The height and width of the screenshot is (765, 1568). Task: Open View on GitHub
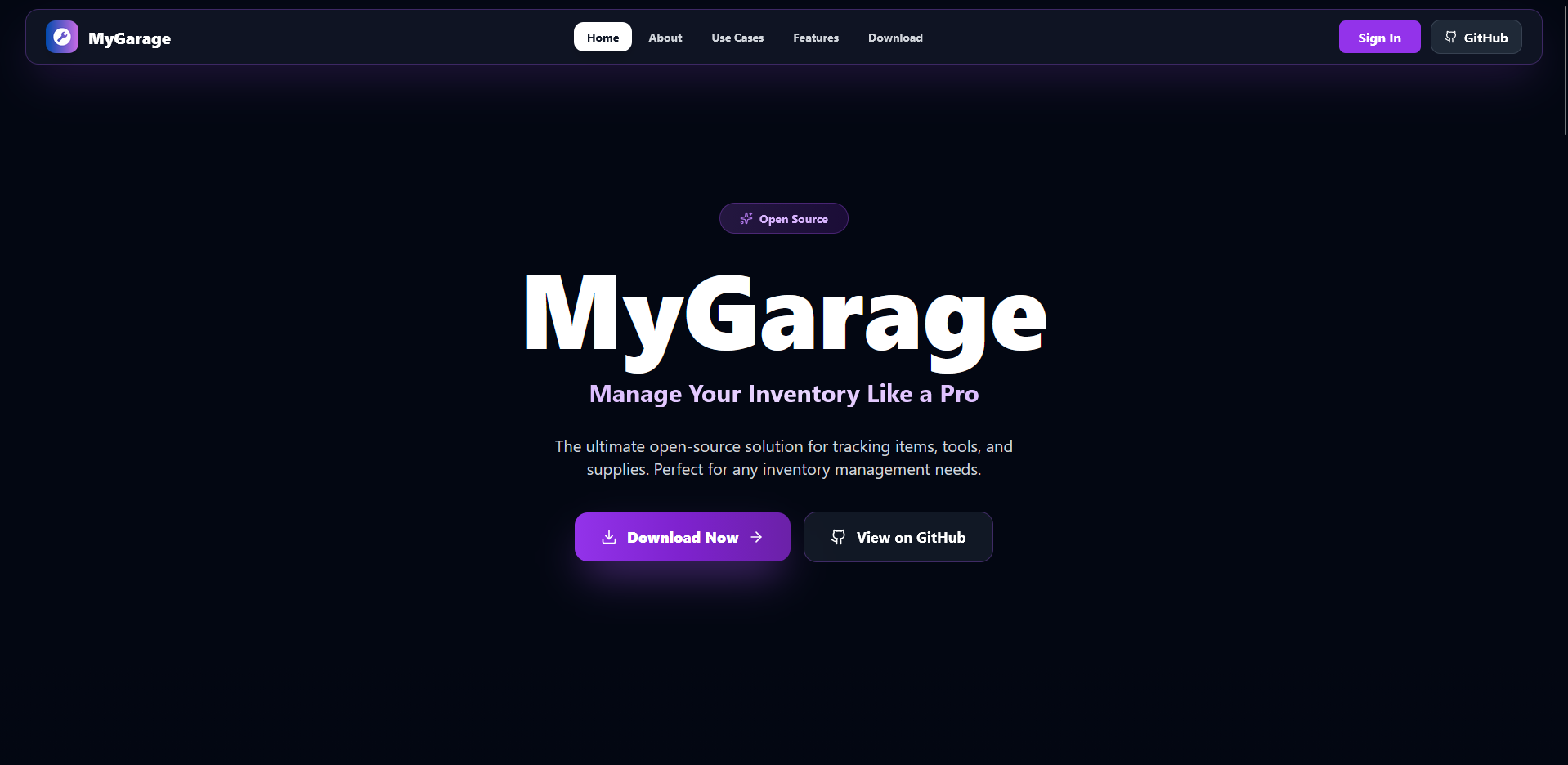click(x=898, y=537)
